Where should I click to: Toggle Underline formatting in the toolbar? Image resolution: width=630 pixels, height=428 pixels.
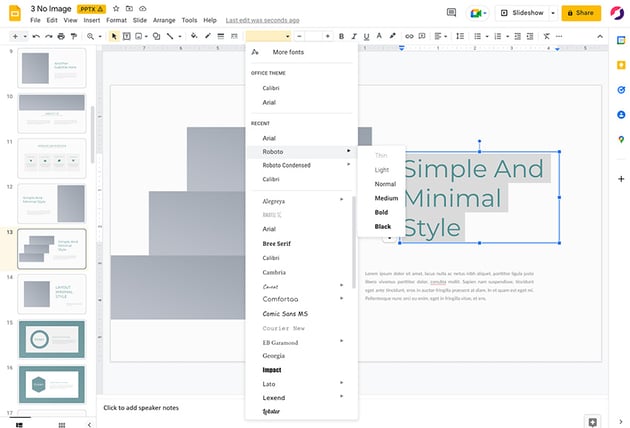(x=365, y=36)
